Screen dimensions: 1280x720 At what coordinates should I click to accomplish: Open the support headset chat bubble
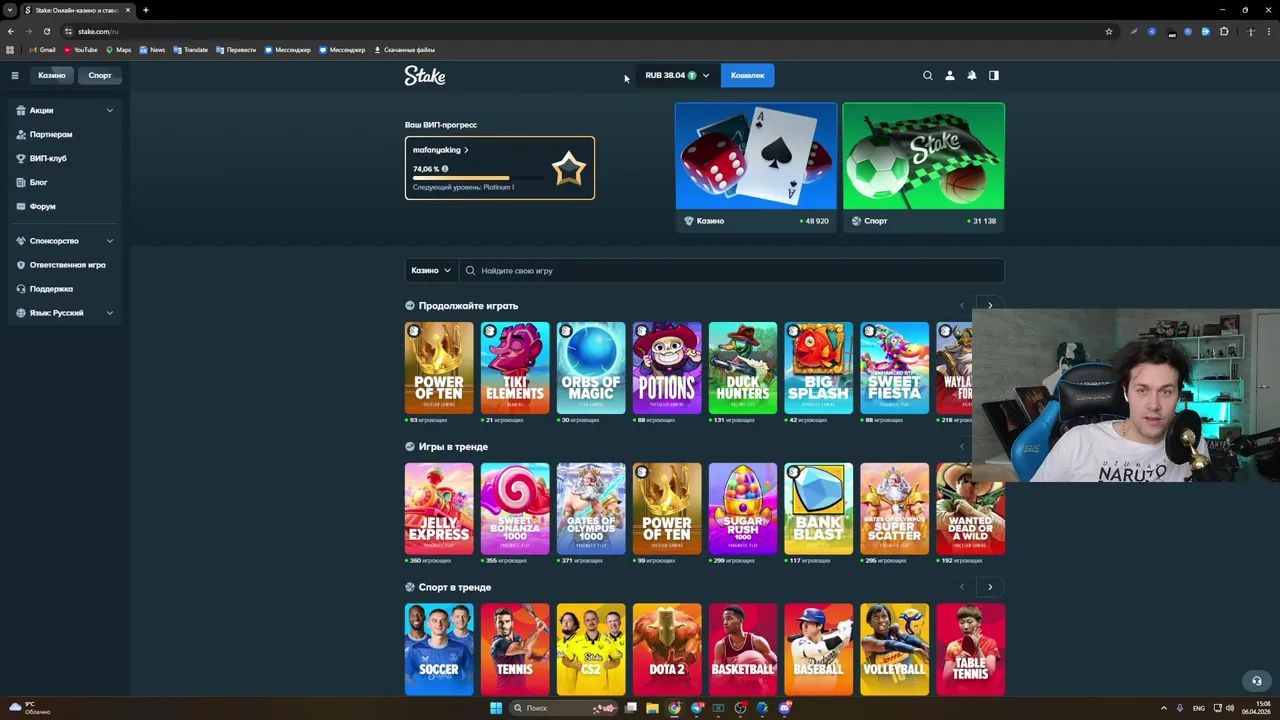(1257, 681)
